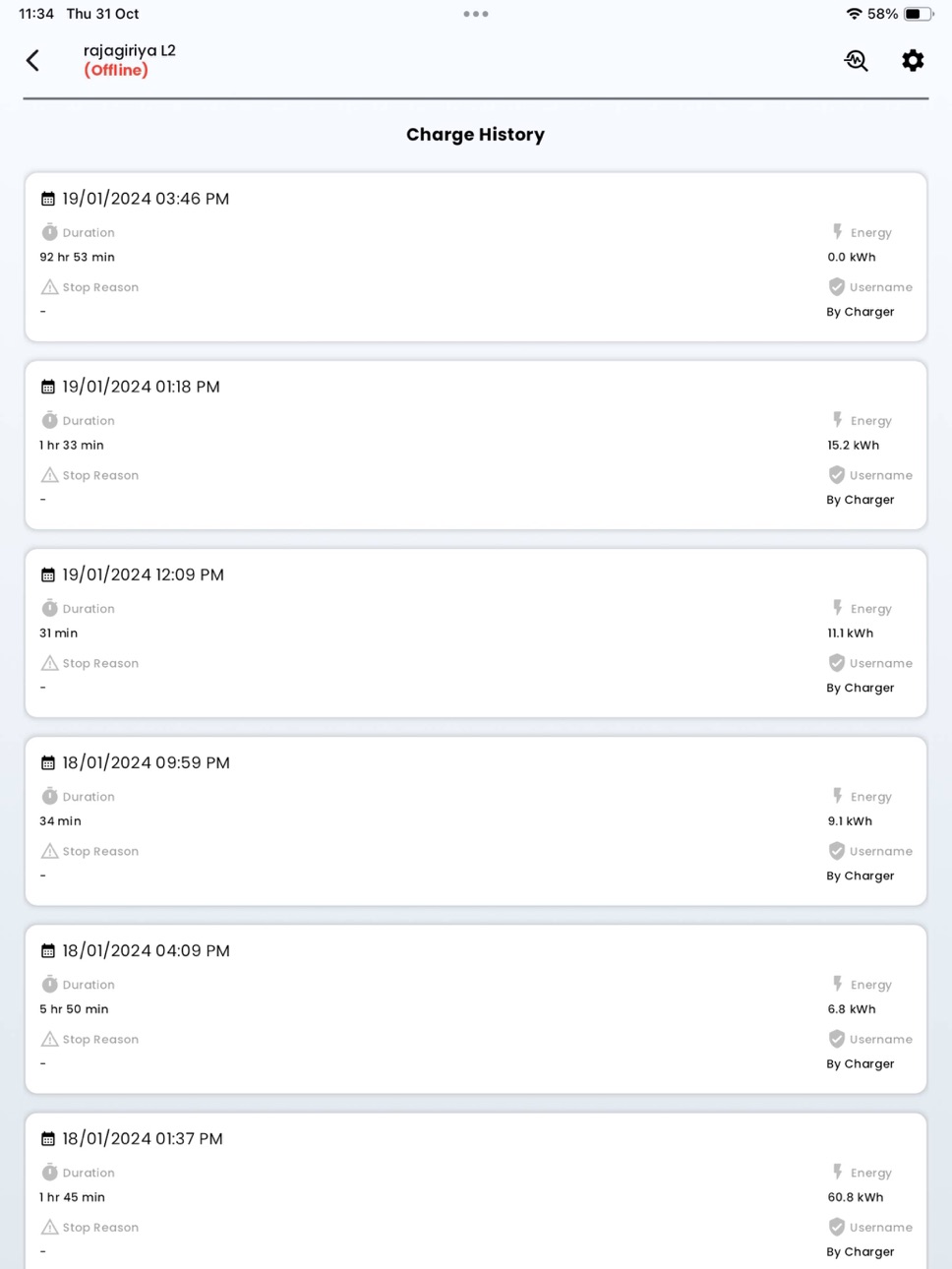The width and height of the screenshot is (952, 1269).
Task: Open the 19/01/2024 03:46 PM charge record
Action: (476, 257)
